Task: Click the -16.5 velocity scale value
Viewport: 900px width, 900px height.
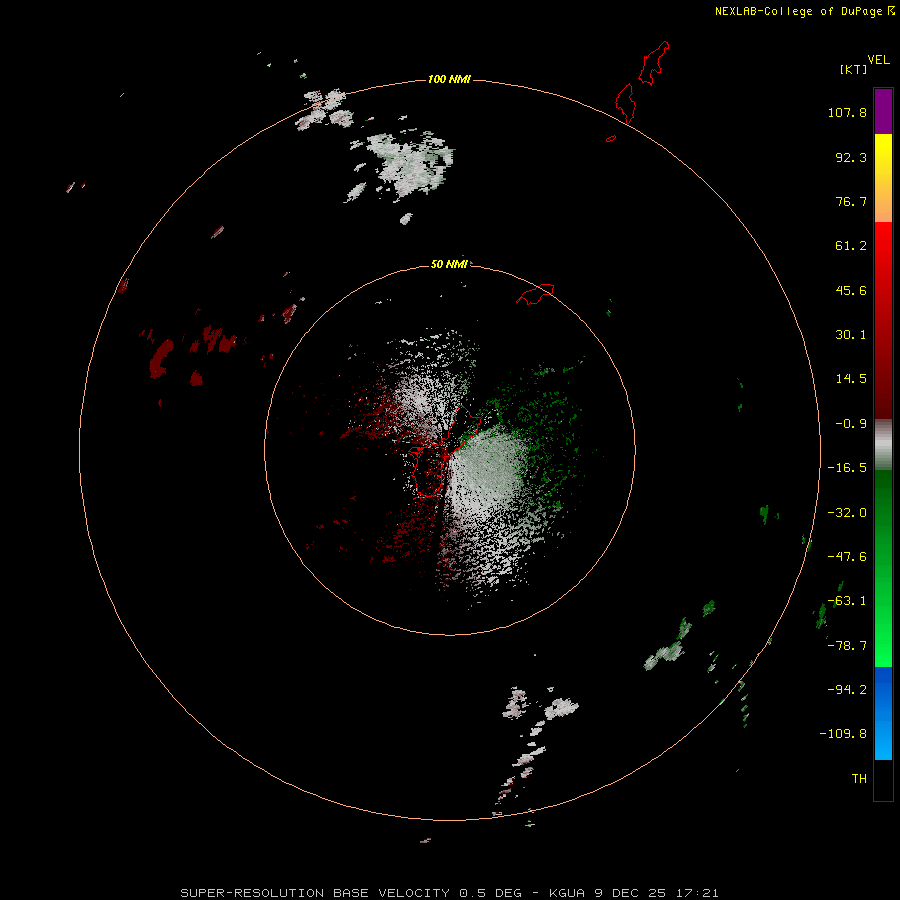Action: (x=847, y=468)
